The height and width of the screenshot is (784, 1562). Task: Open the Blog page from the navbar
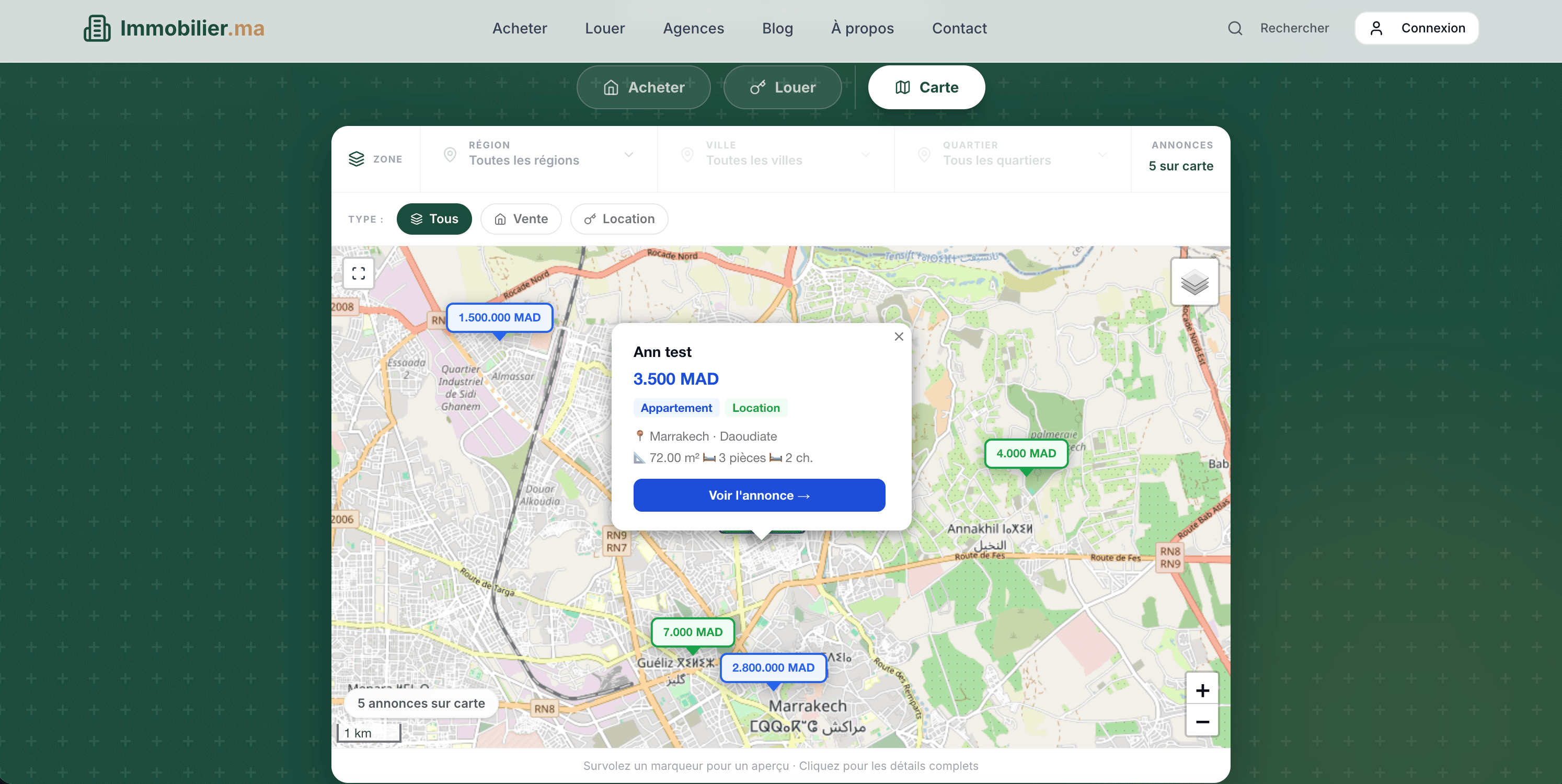(x=777, y=28)
